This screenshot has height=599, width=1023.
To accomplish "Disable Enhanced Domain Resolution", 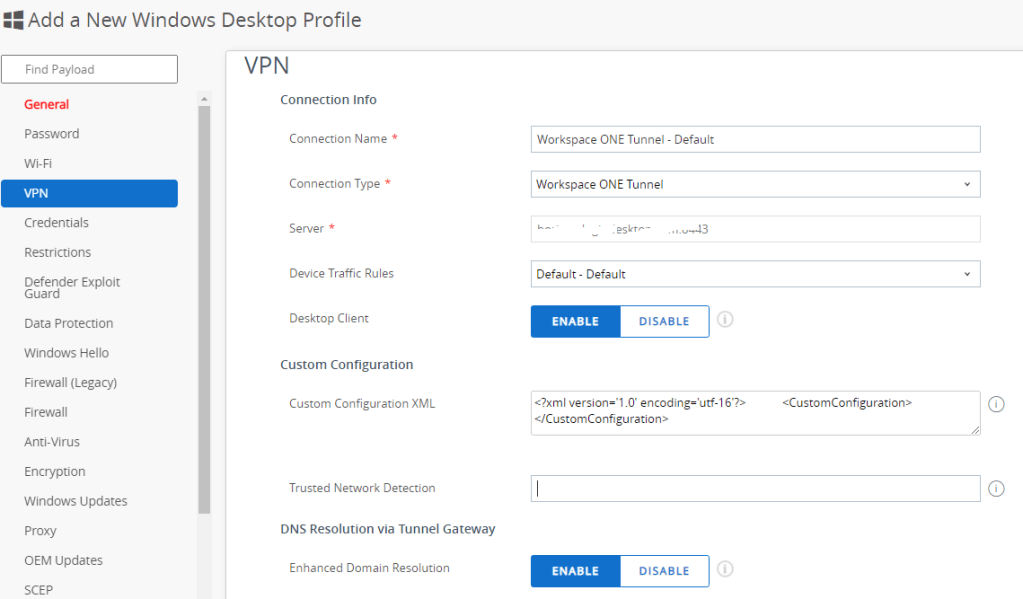I will (x=664, y=570).
